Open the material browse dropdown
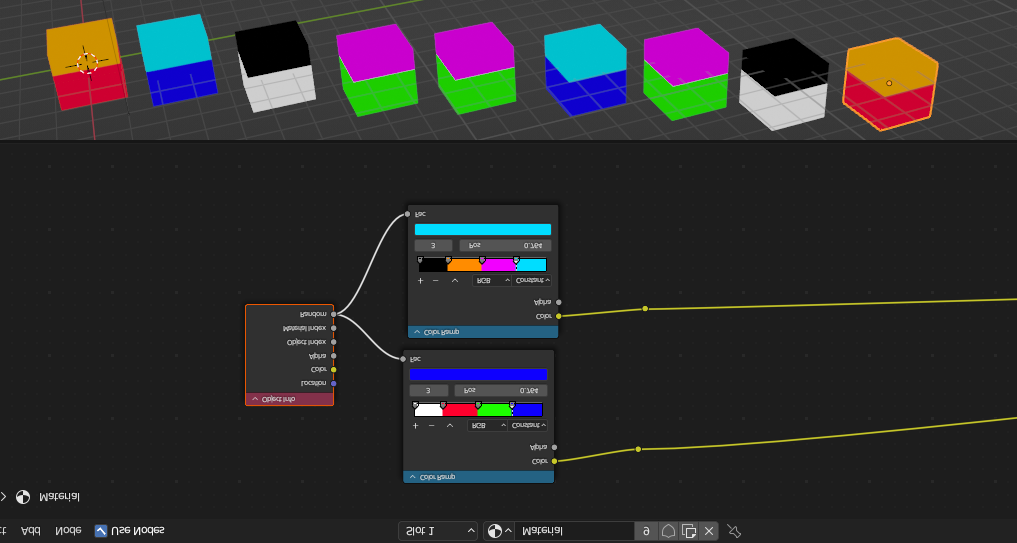The width and height of the screenshot is (1017, 543). [x=499, y=531]
